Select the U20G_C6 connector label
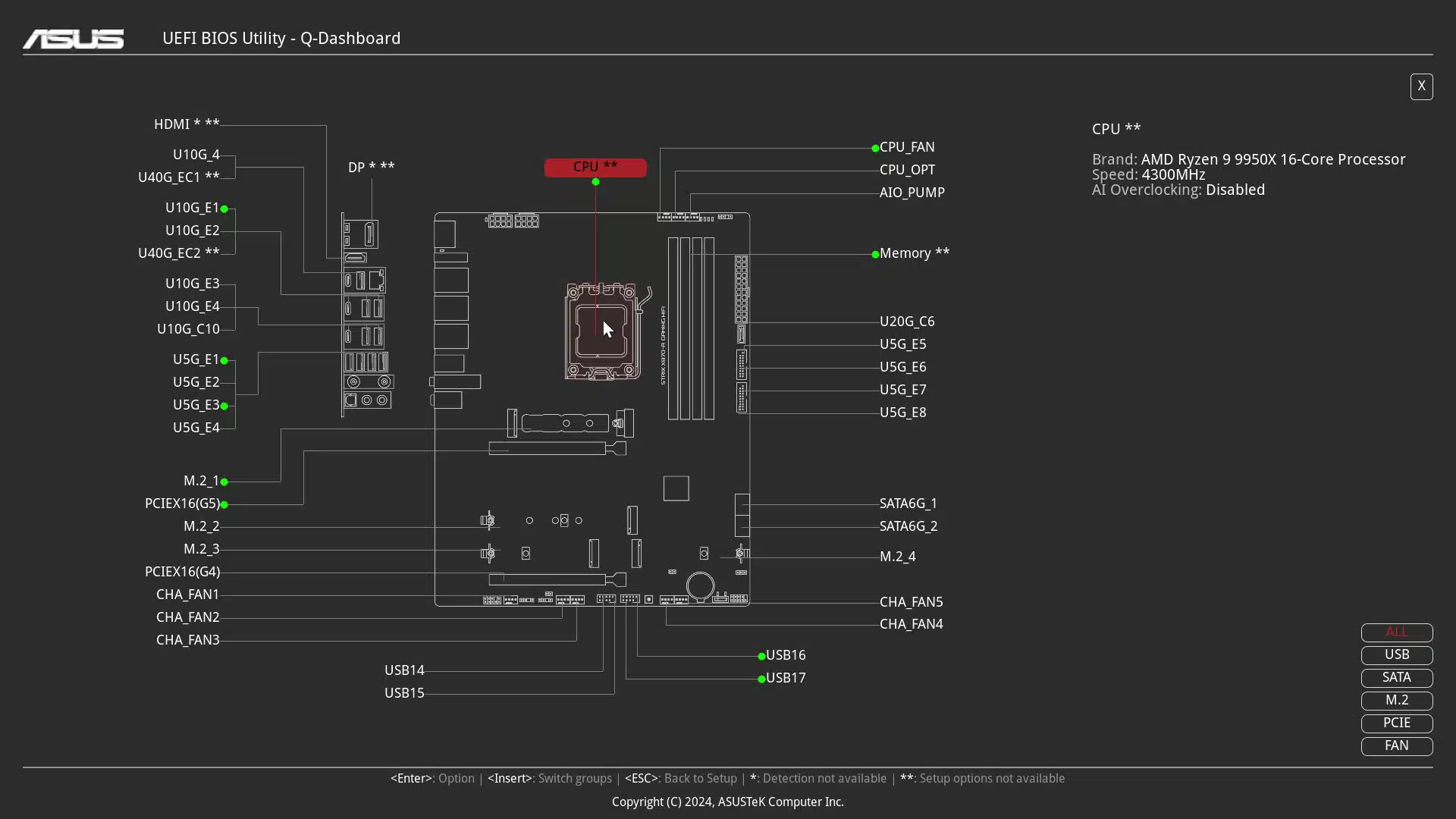1456x819 pixels. 907,322
